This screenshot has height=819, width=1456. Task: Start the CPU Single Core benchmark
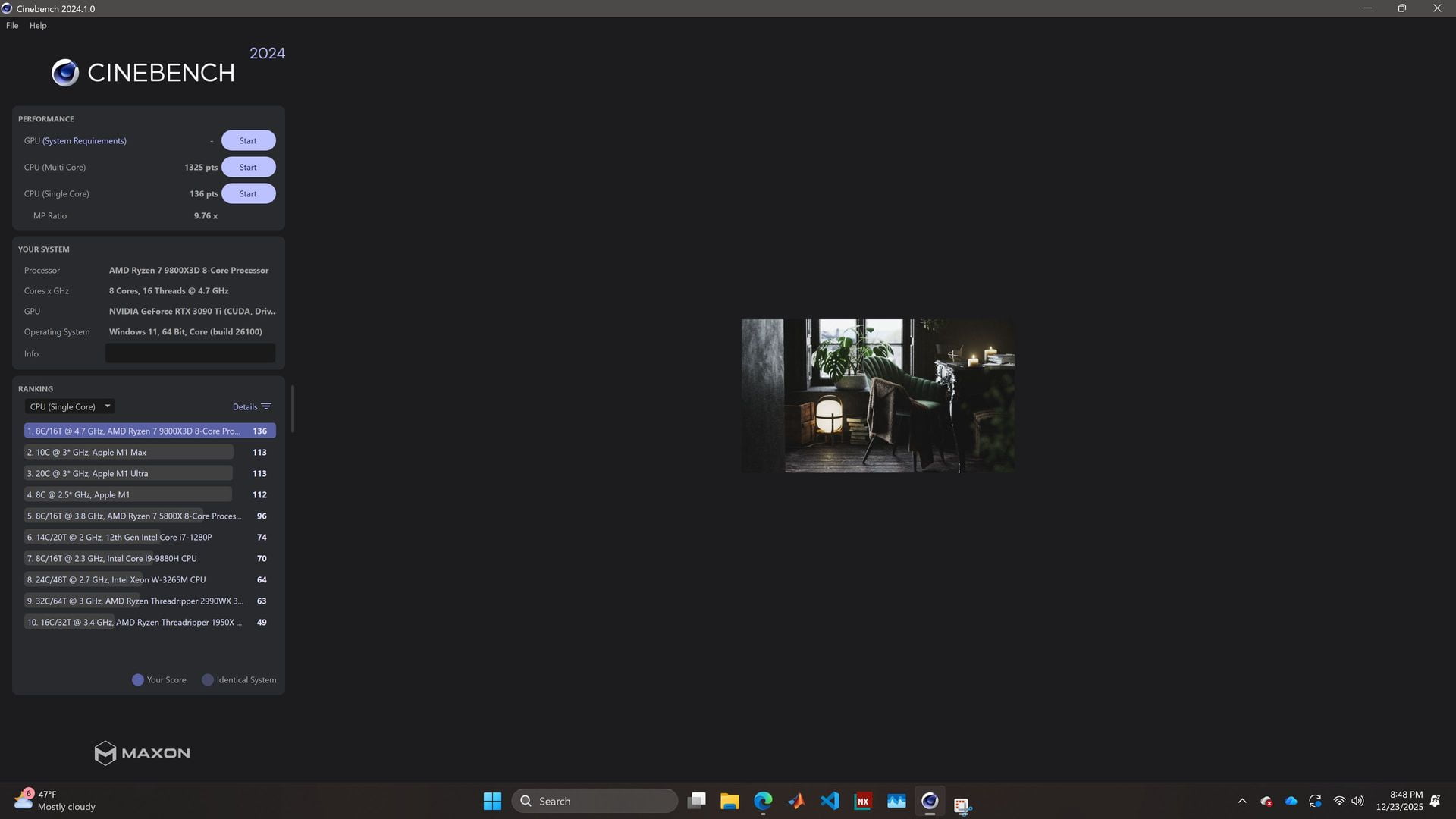[x=248, y=193]
